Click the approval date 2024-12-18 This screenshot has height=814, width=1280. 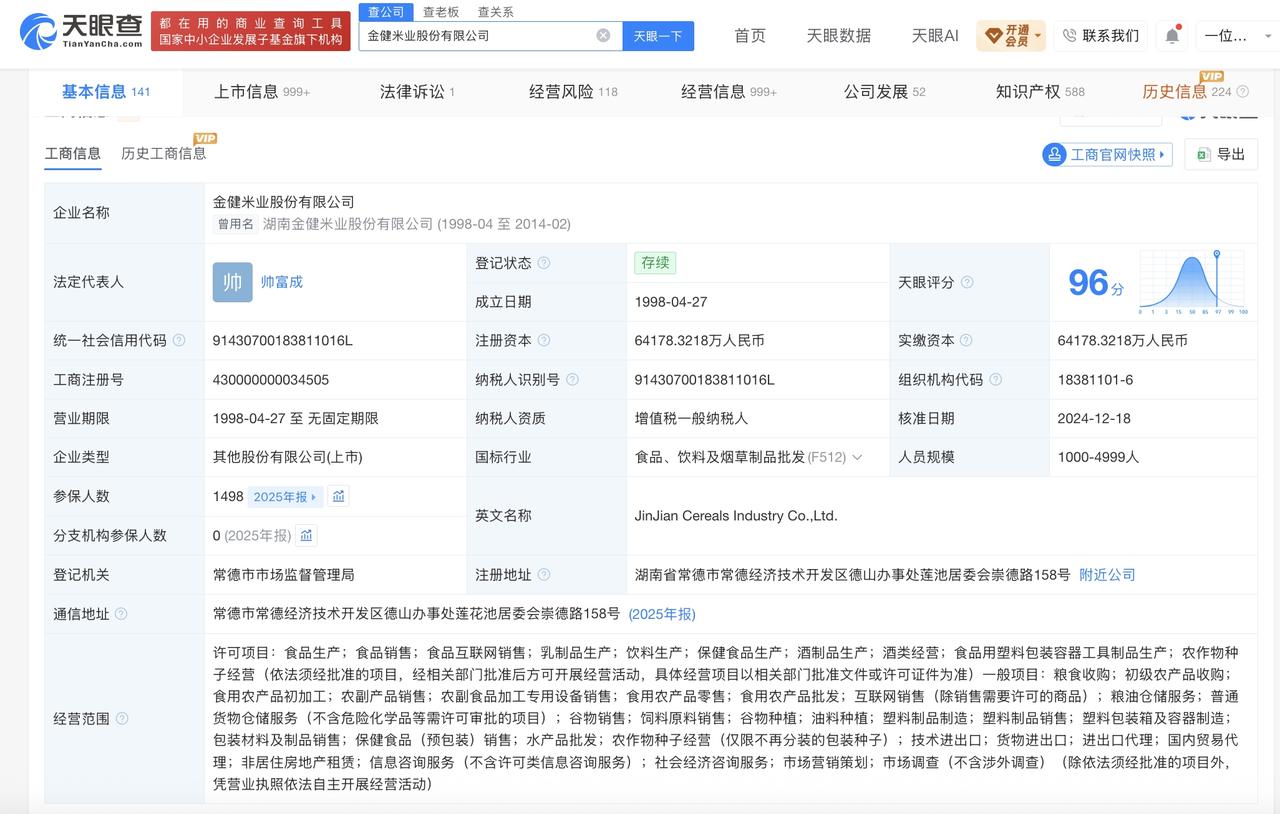[x=1096, y=418]
